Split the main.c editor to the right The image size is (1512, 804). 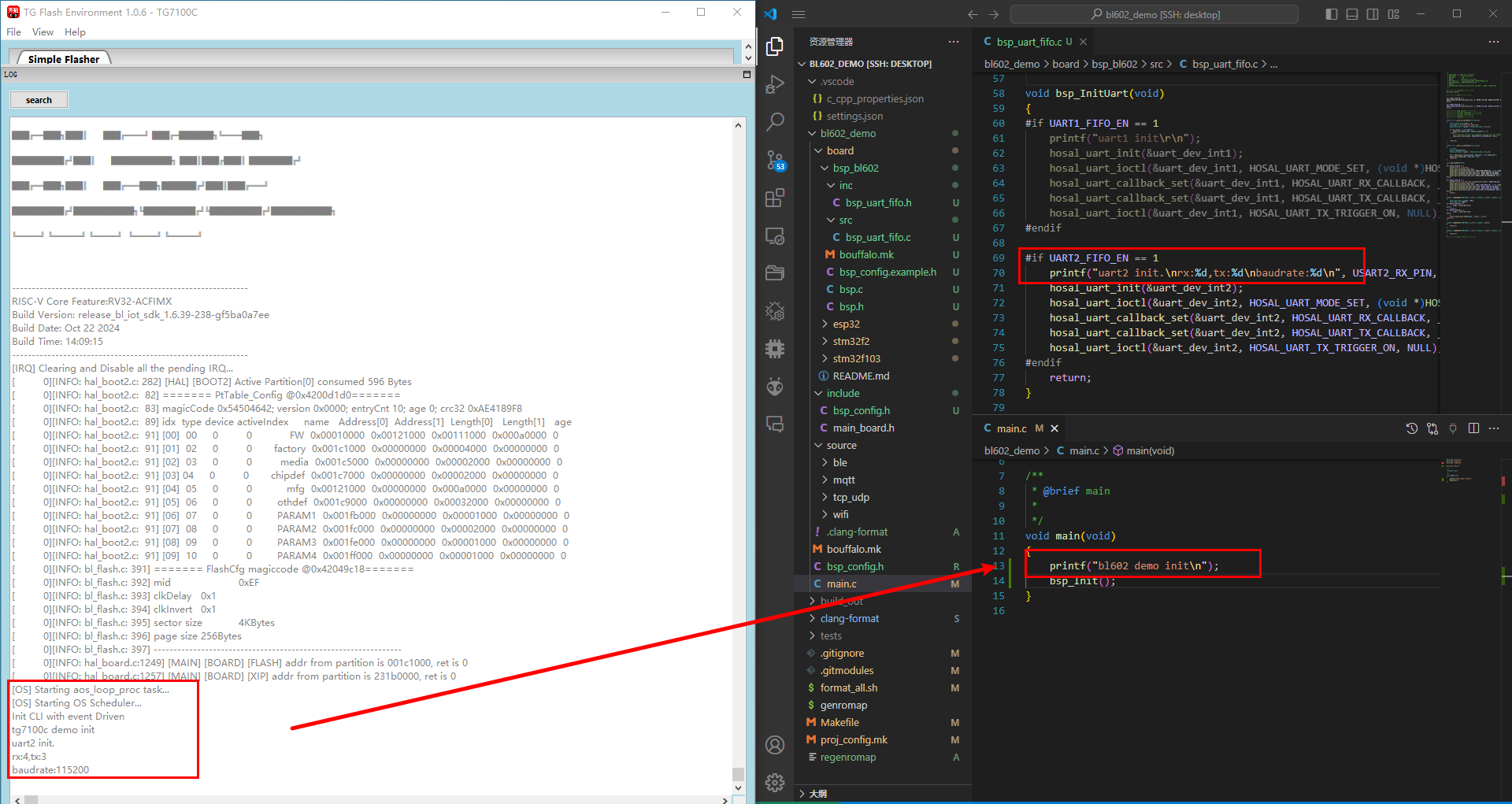(1473, 428)
